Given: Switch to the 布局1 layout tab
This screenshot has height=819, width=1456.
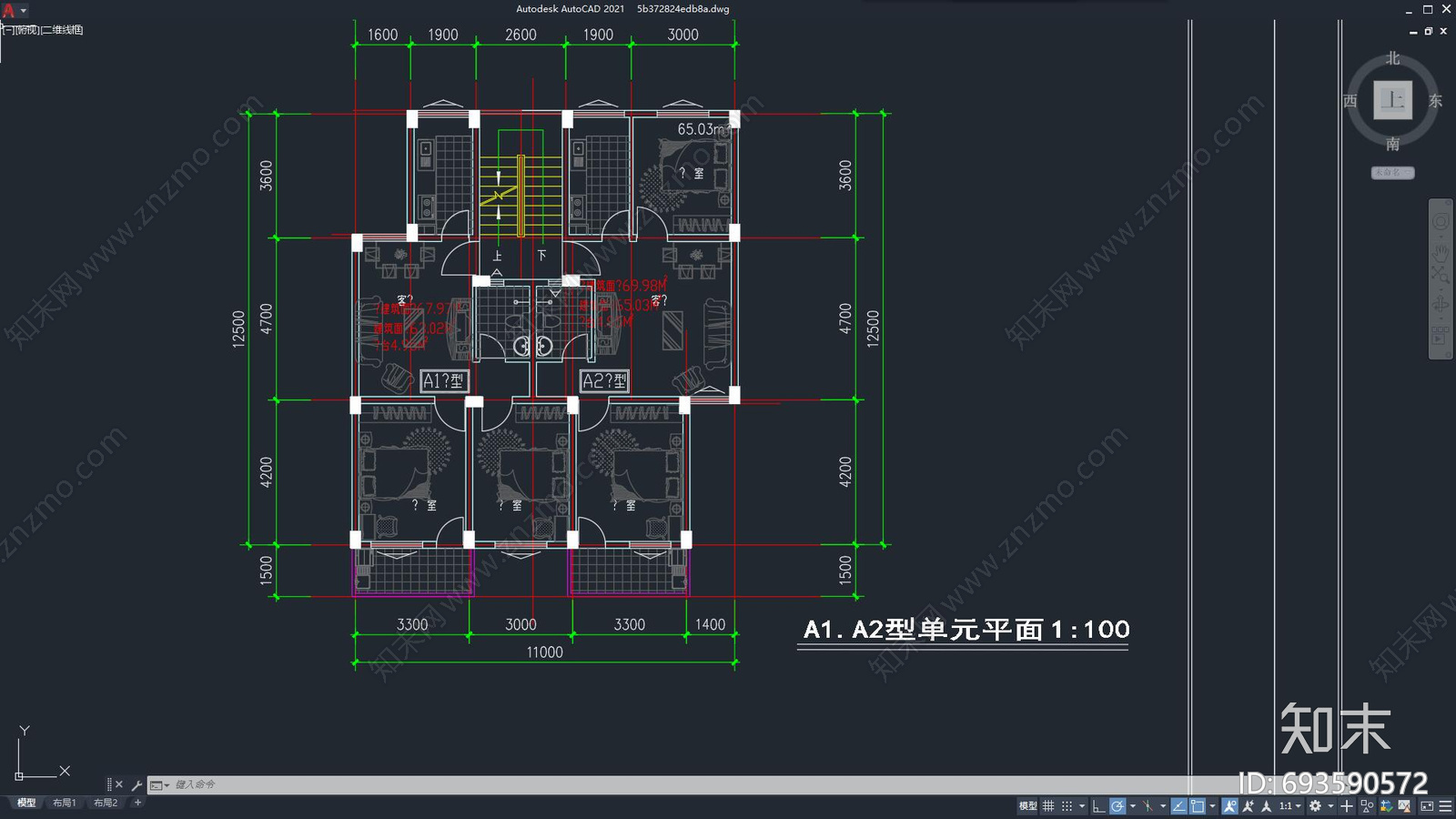Looking at the screenshot, I should (64, 803).
